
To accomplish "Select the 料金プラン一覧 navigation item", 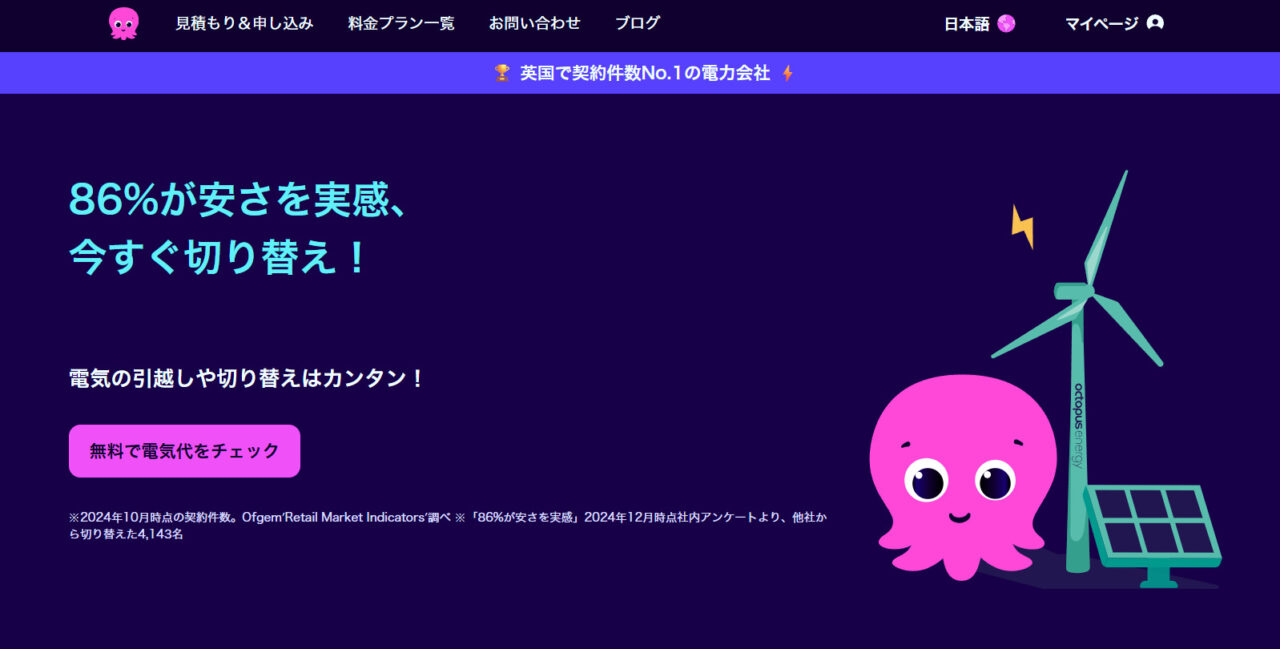I will pyautogui.click(x=400, y=22).
